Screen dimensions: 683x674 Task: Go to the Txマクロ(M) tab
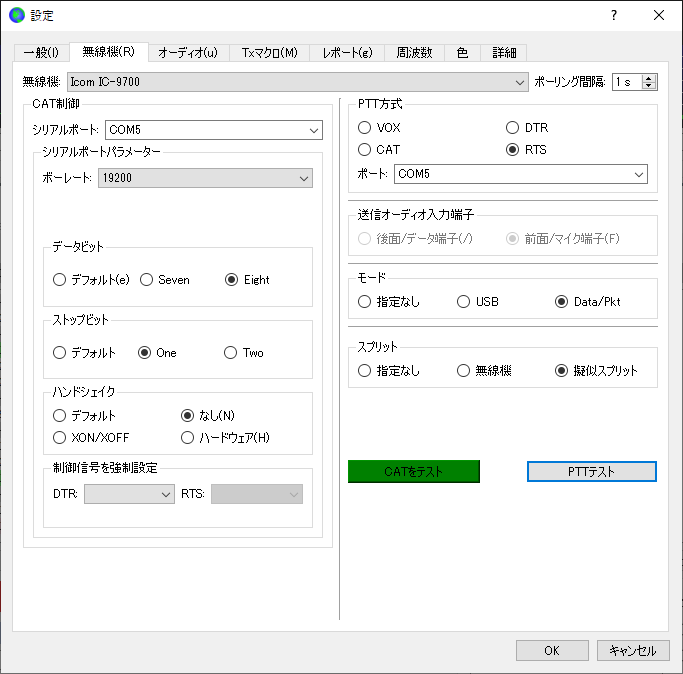[x=269, y=53]
